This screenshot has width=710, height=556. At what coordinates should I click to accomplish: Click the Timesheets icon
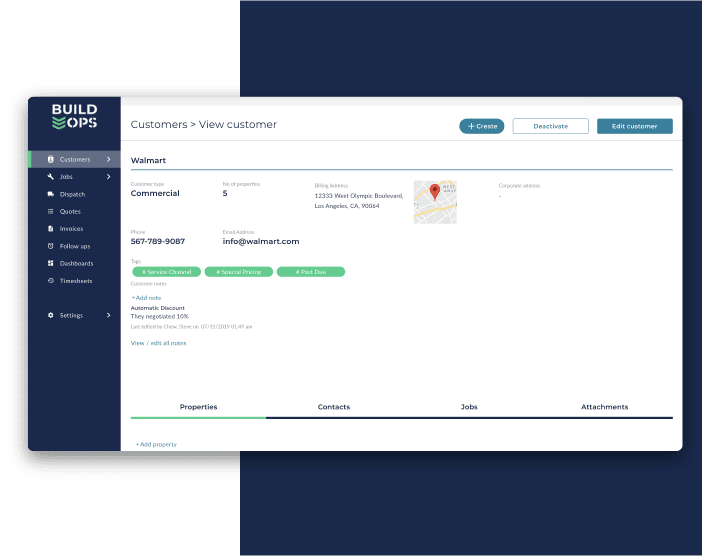[x=51, y=281]
